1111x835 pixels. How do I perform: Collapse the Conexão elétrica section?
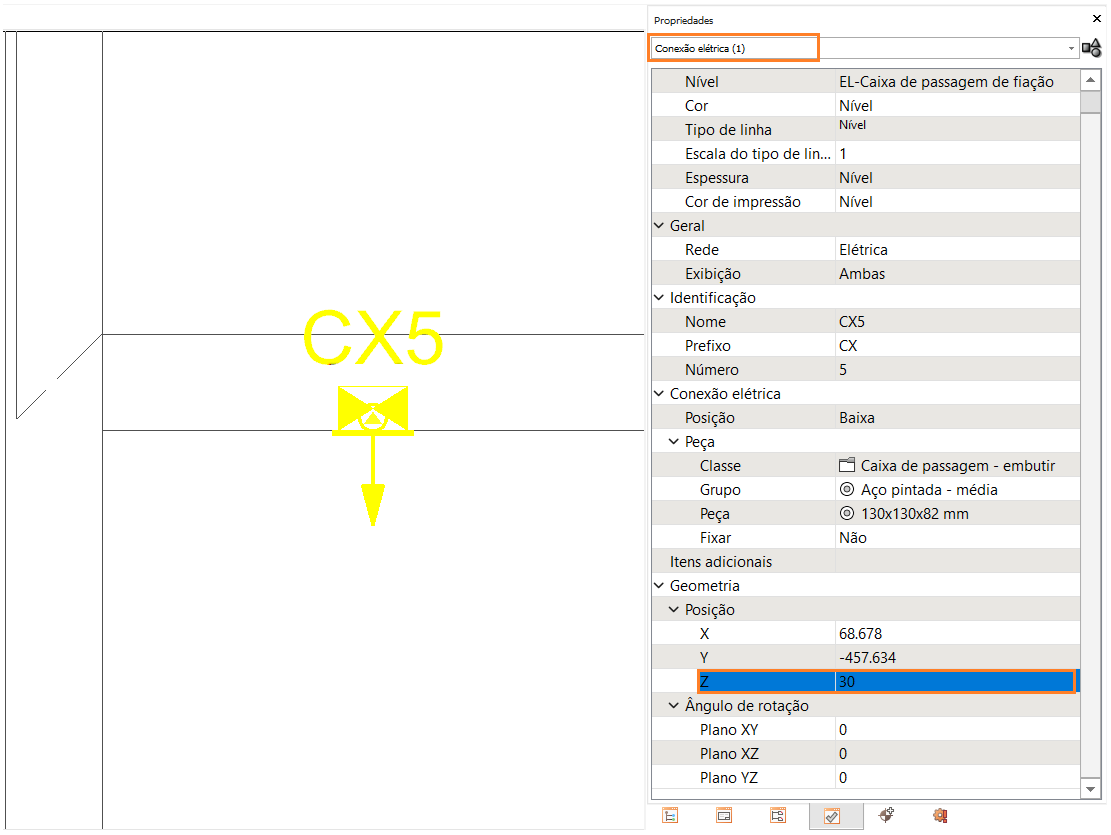[x=659, y=393]
